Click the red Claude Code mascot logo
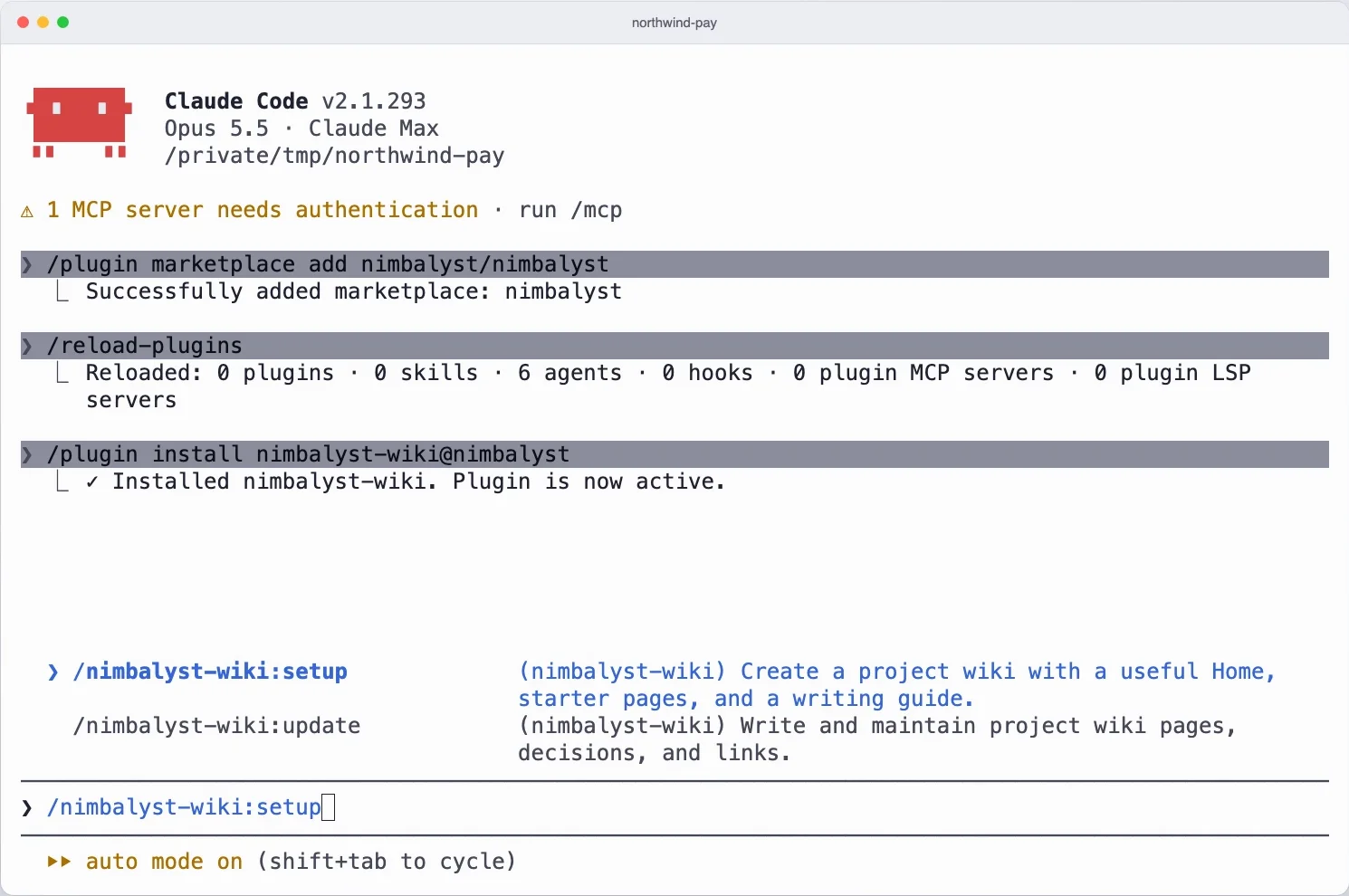Image resolution: width=1349 pixels, height=896 pixels. point(80,122)
